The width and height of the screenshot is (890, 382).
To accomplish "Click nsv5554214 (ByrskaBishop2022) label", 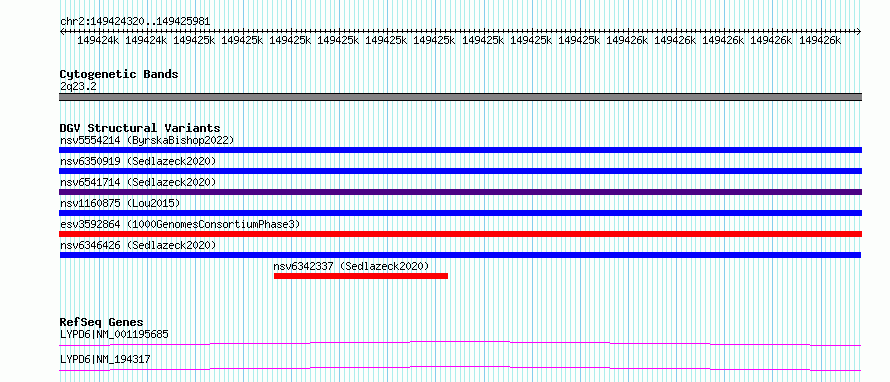I will click(147, 140).
